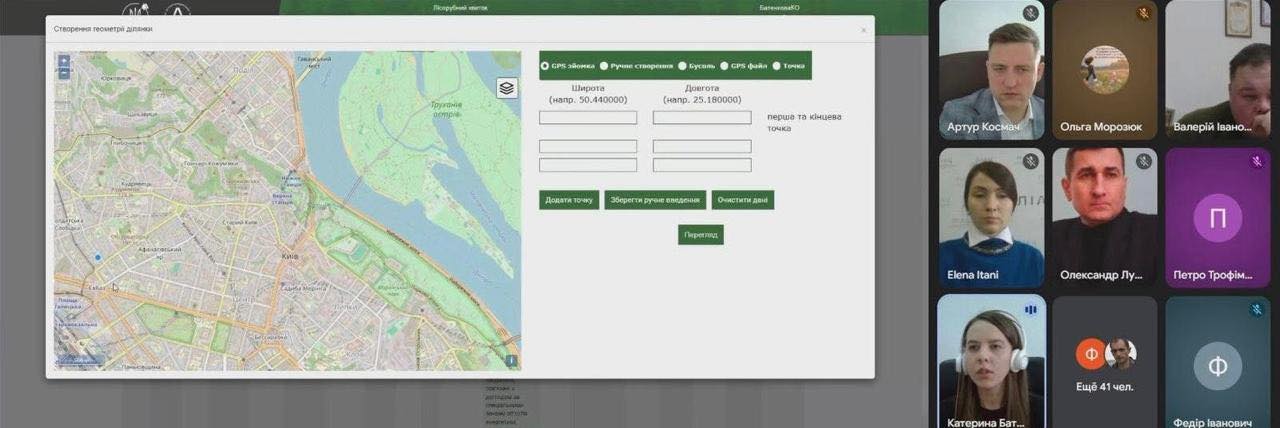The image size is (1280, 428).
Task: Choose the Бусоль radio option
Action: tap(682, 66)
